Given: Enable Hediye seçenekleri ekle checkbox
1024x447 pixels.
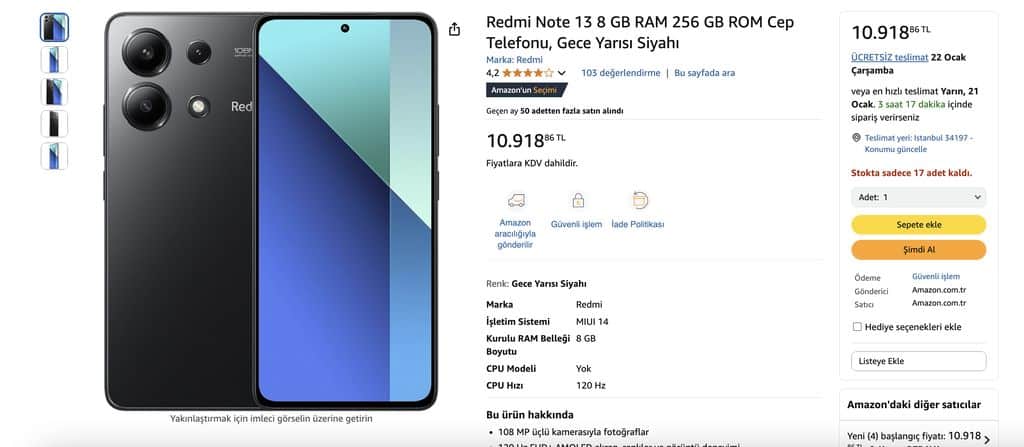Looking at the screenshot, I should 857,327.
